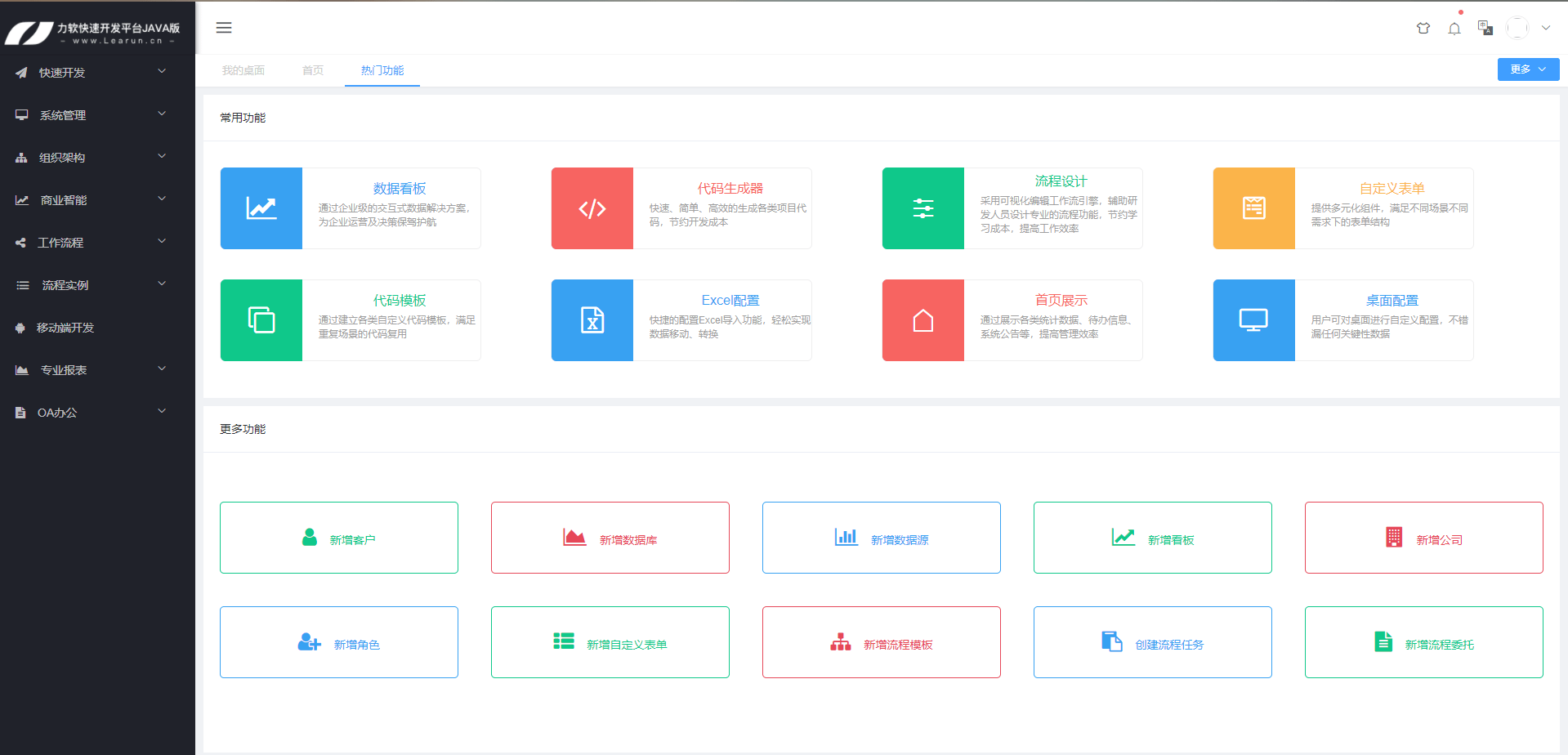
Task: Click the 商业智能 chart icon
Action: pyautogui.click(x=22, y=200)
